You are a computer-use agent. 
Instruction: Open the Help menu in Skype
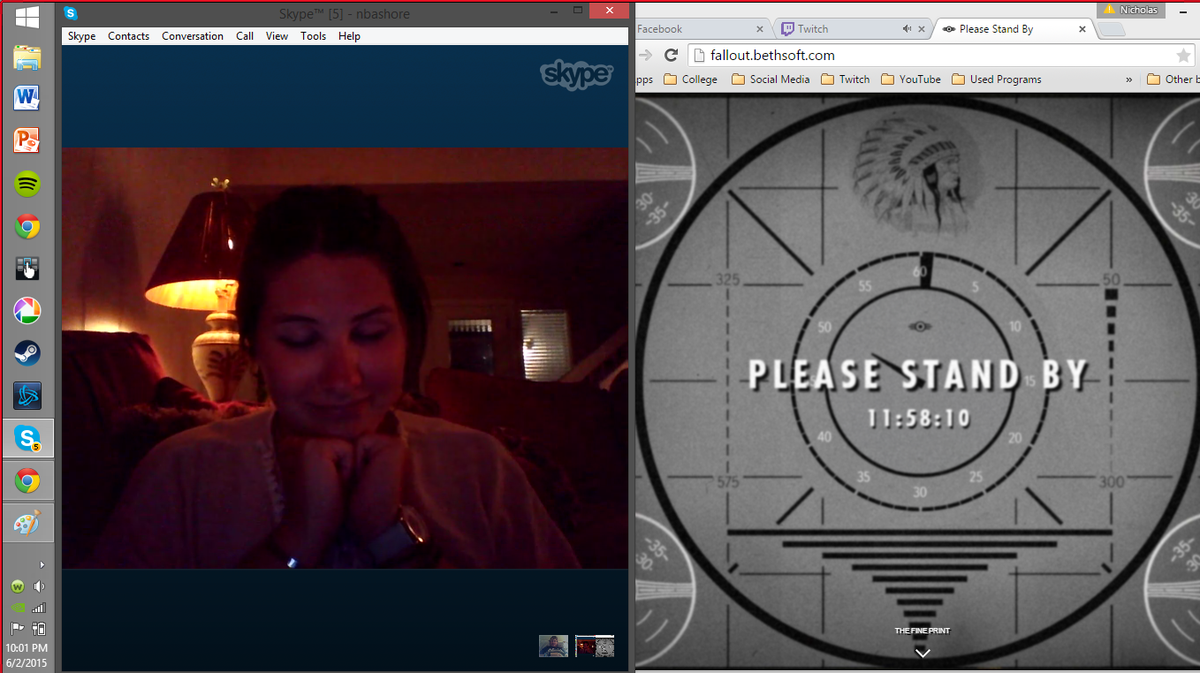click(349, 36)
